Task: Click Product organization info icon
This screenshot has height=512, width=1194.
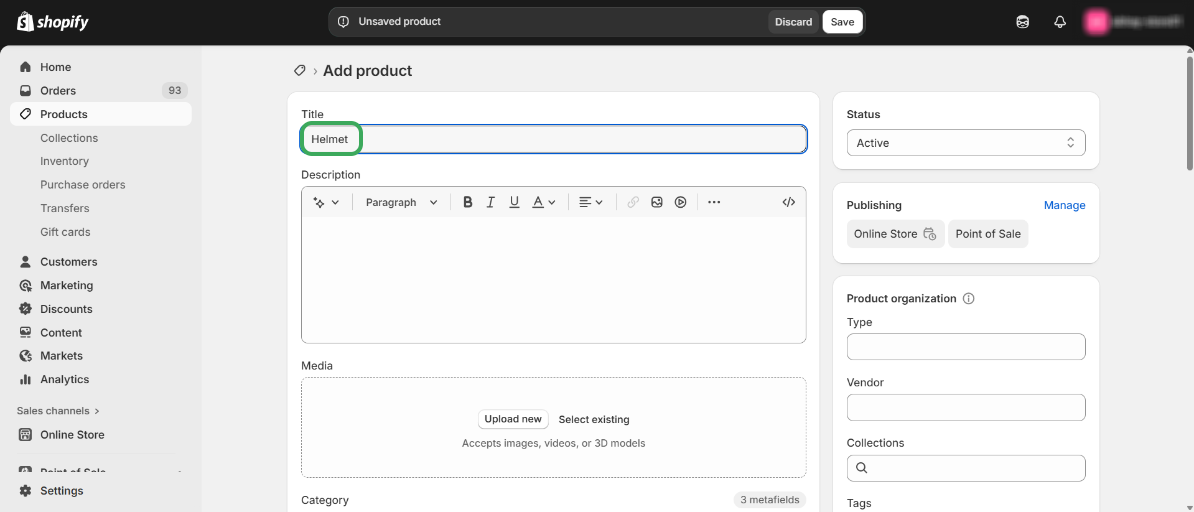Action: [968, 298]
